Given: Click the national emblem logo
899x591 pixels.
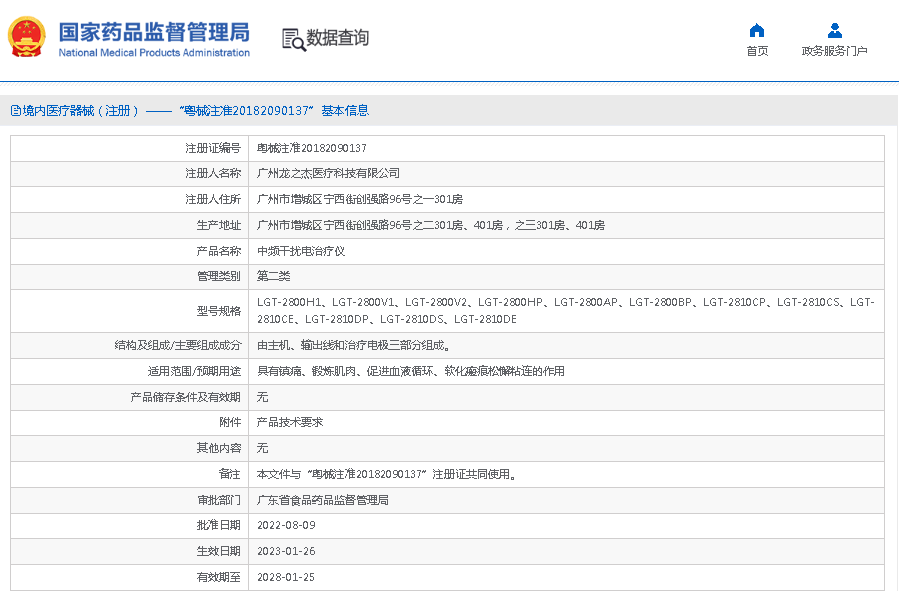Looking at the screenshot, I should coord(28,38).
